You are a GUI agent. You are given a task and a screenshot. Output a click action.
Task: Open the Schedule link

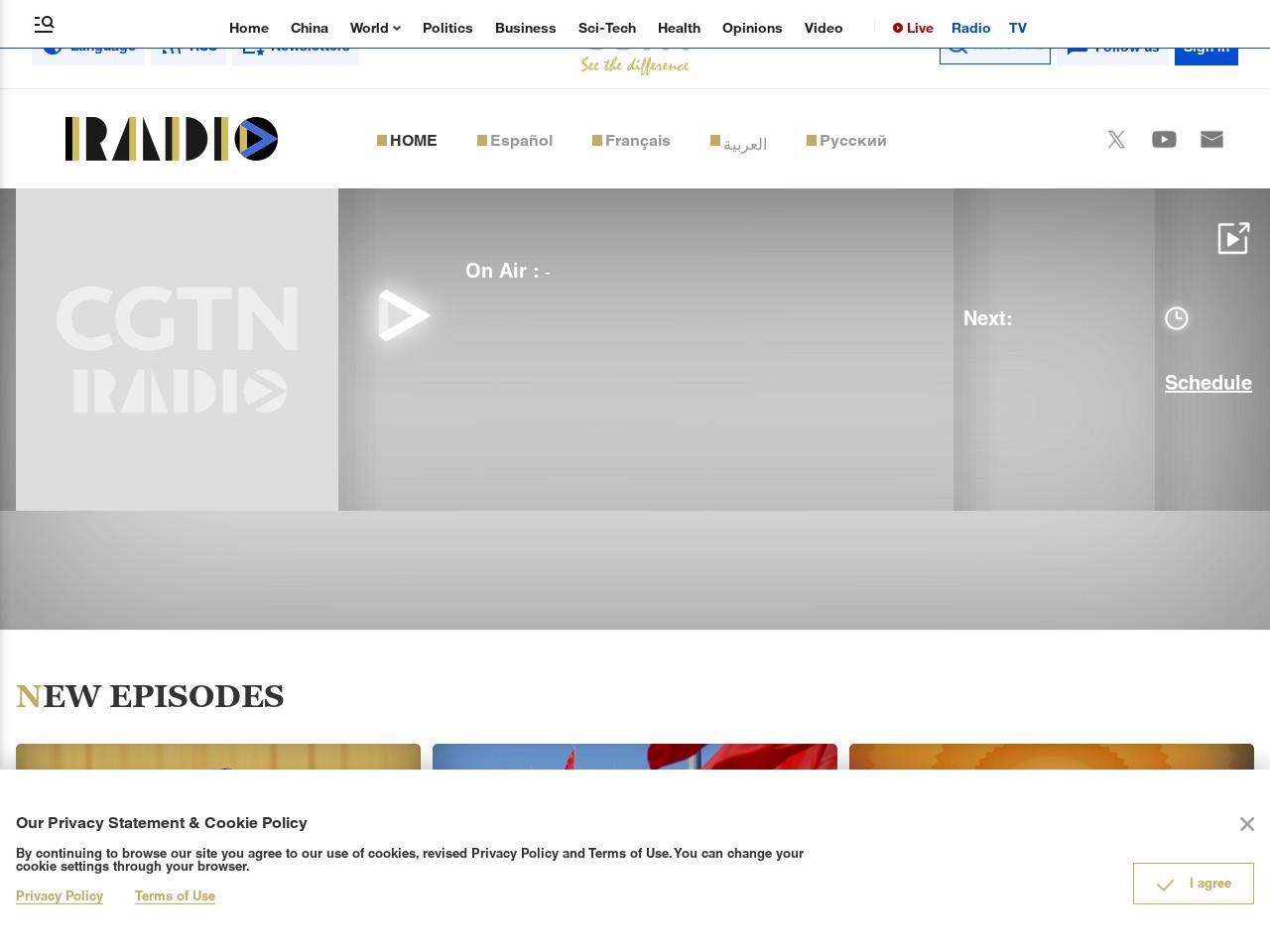coord(1207,383)
